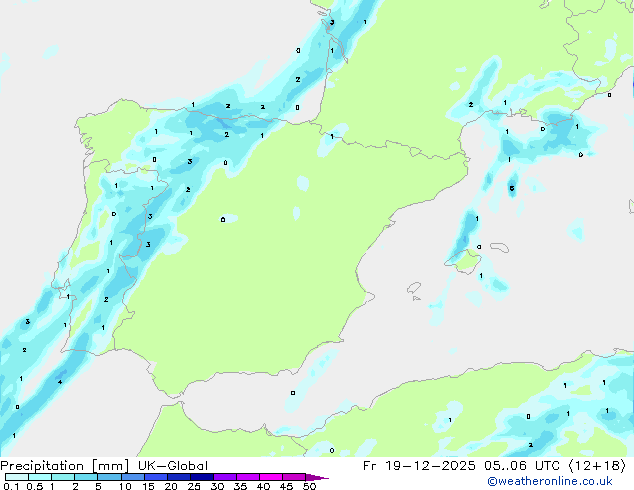The height and width of the screenshot is (490, 634).
Task: Click the 1–2 mm legend color swatch
Action: click(63, 477)
